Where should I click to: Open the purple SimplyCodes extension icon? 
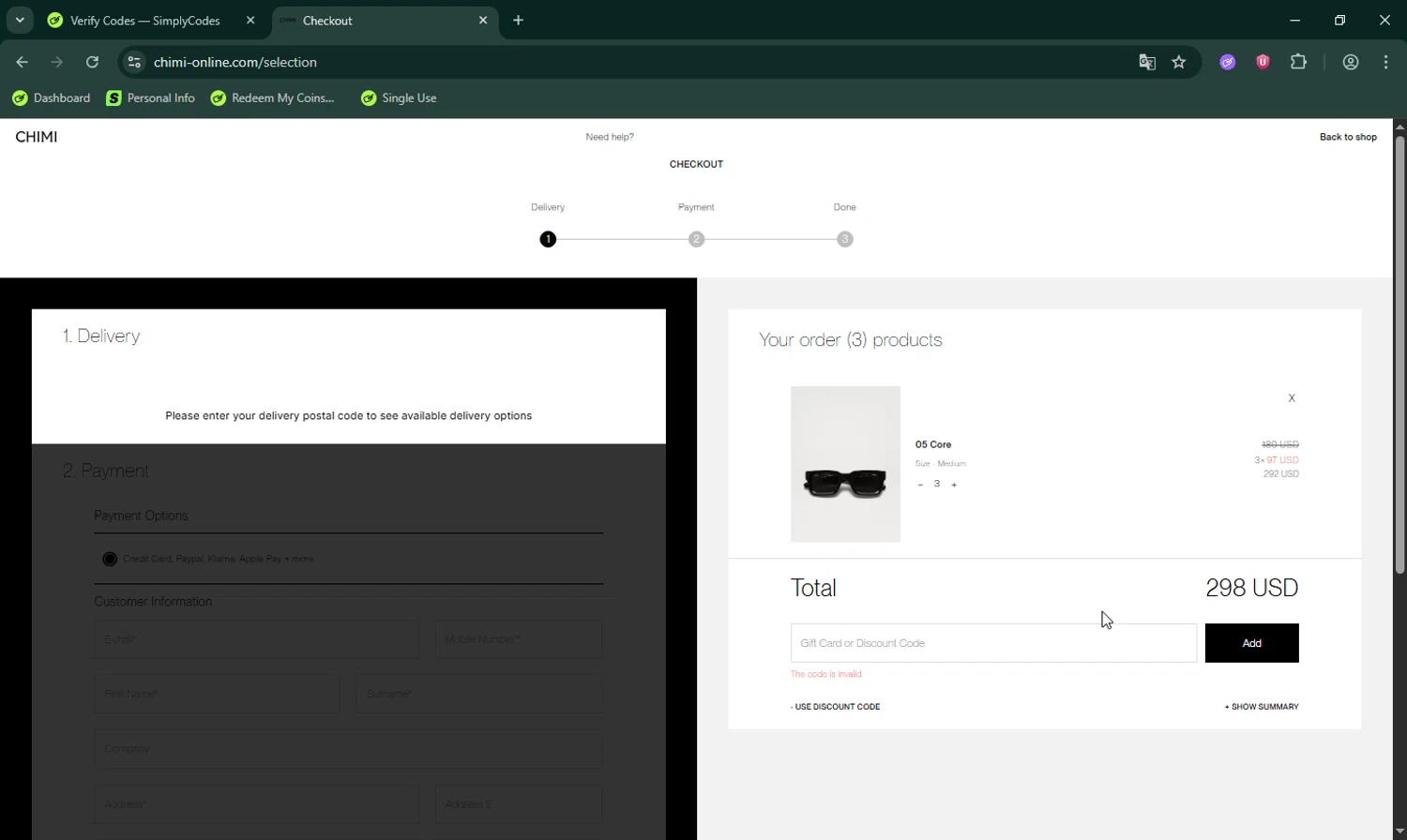point(1228,62)
